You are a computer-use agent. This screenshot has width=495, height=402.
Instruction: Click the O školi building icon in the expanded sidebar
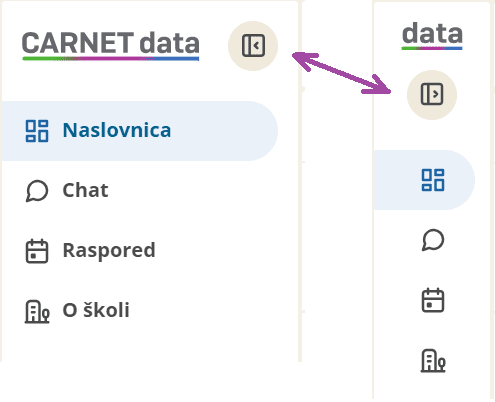coord(37,312)
